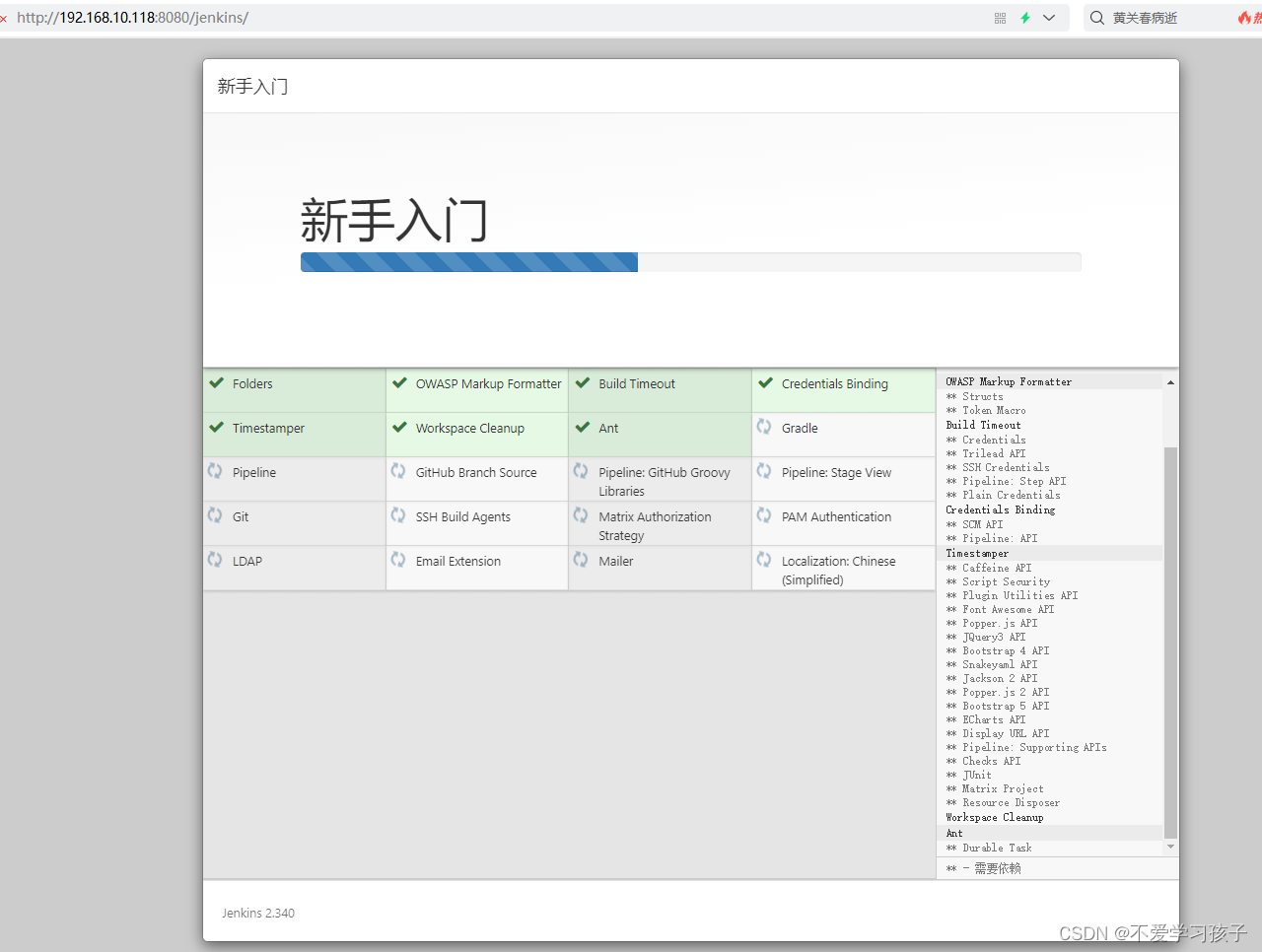The height and width of the screenshot is (952, 1262).
Task: Click the plugin log scrollbar thumb
Action: [1170, 642]
